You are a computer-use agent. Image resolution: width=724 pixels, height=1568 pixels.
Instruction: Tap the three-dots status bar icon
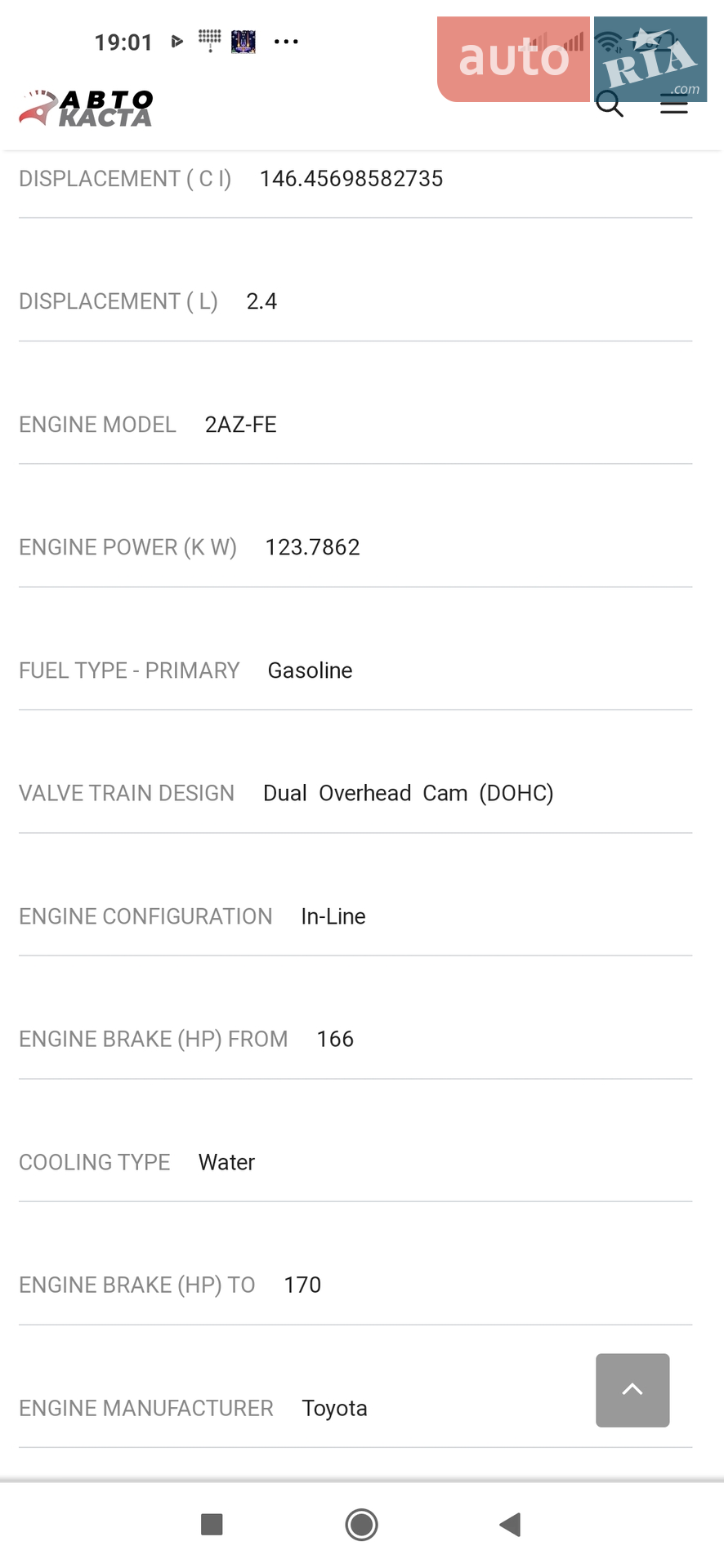[x=286, y=42]
